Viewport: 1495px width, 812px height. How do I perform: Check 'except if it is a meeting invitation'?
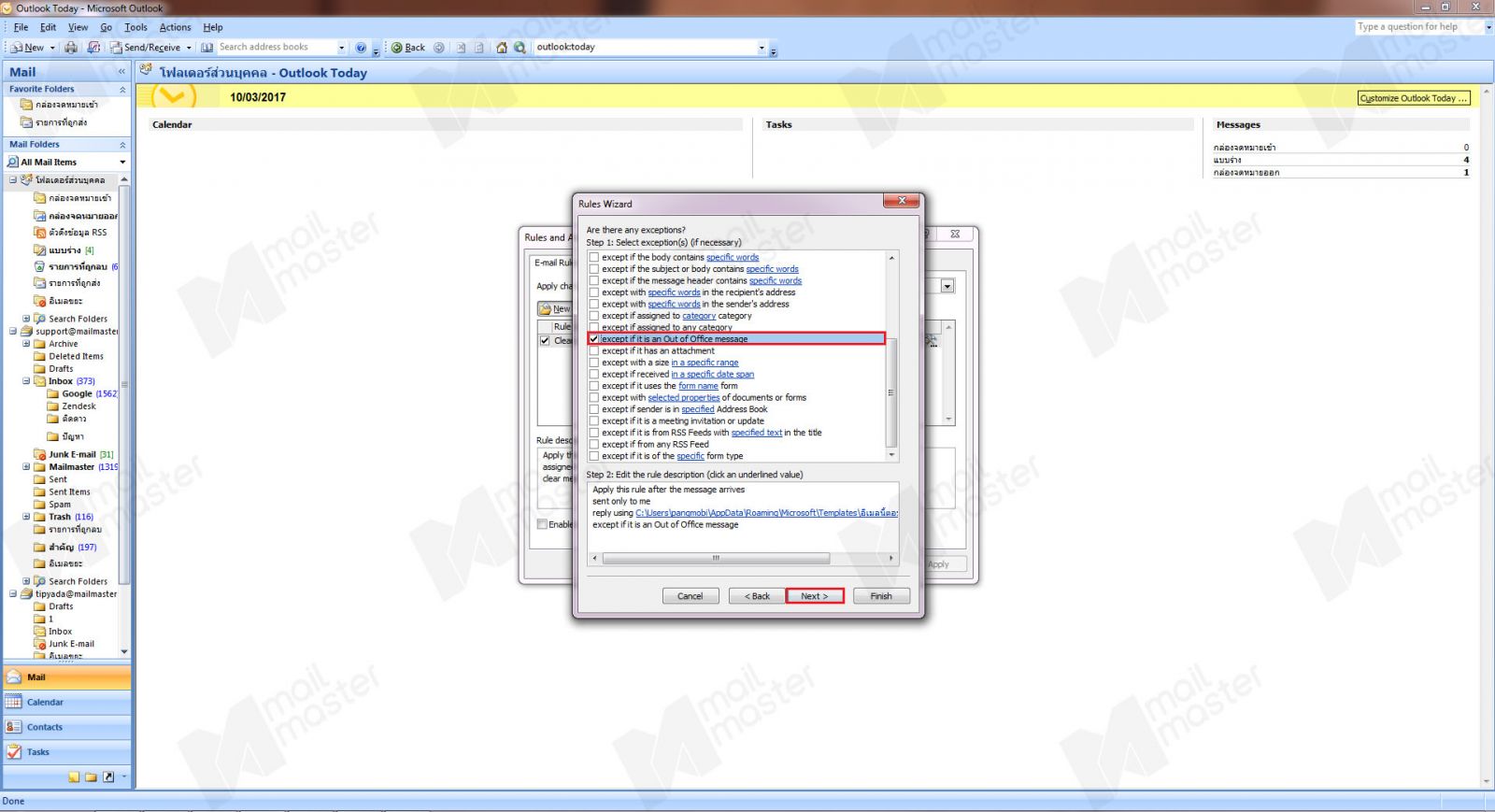click(593, 420)
